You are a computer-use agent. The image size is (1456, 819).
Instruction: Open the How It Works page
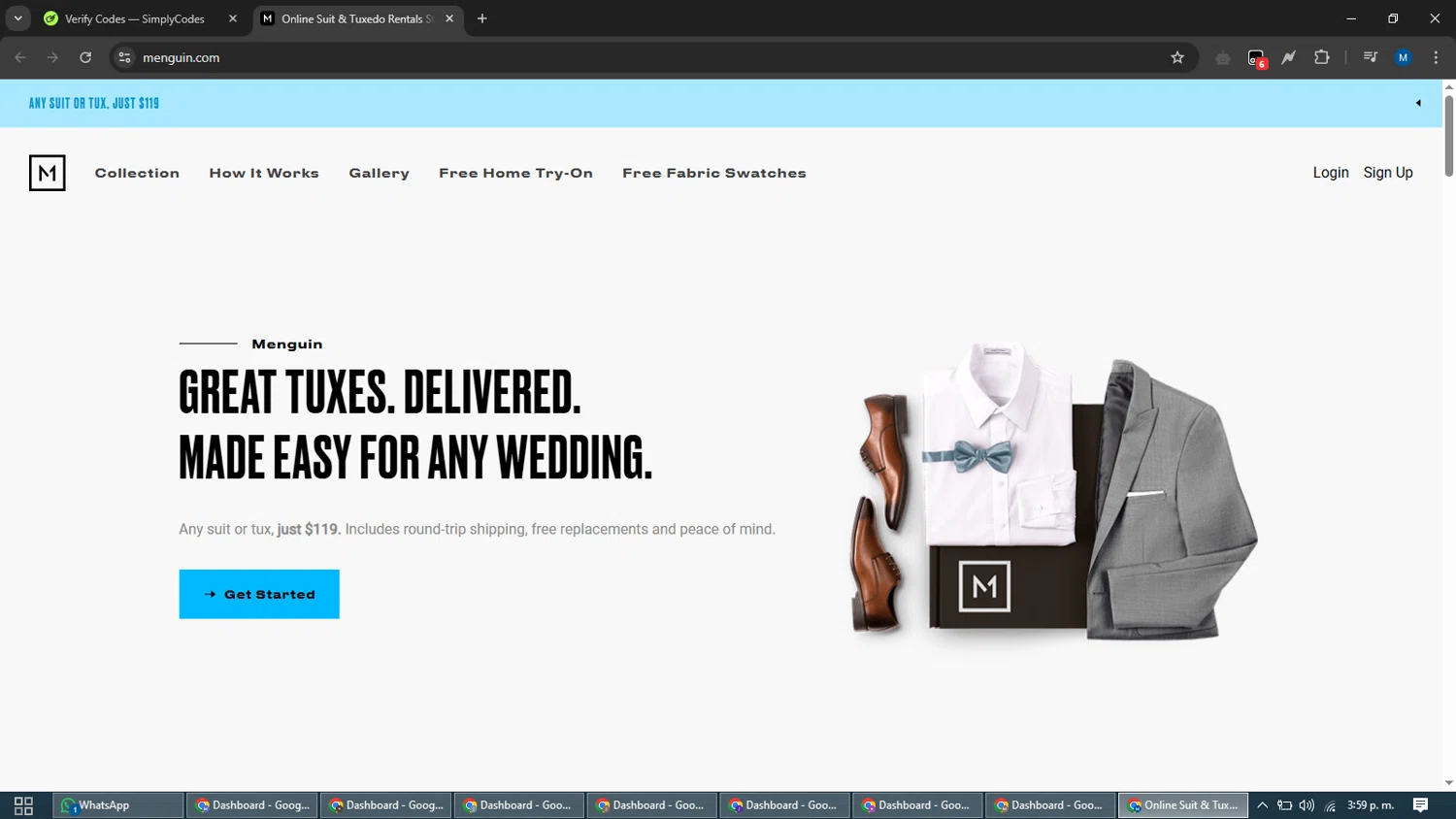[x=264, y=173]
